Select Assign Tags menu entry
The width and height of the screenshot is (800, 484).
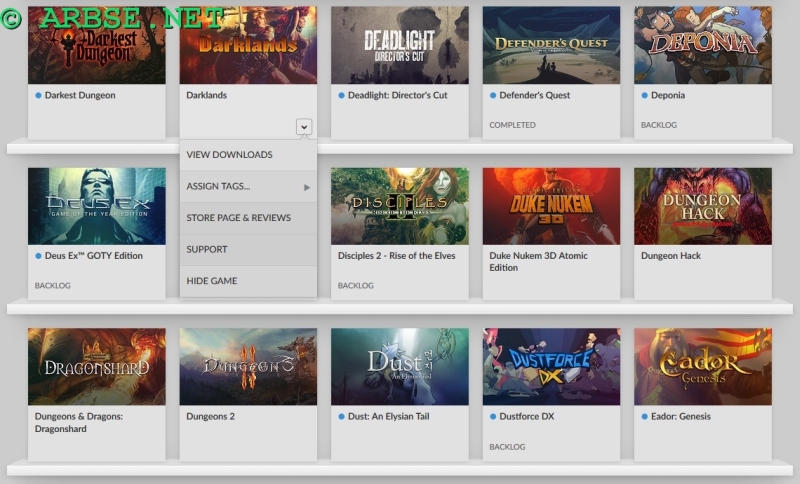tap(248, 187)
